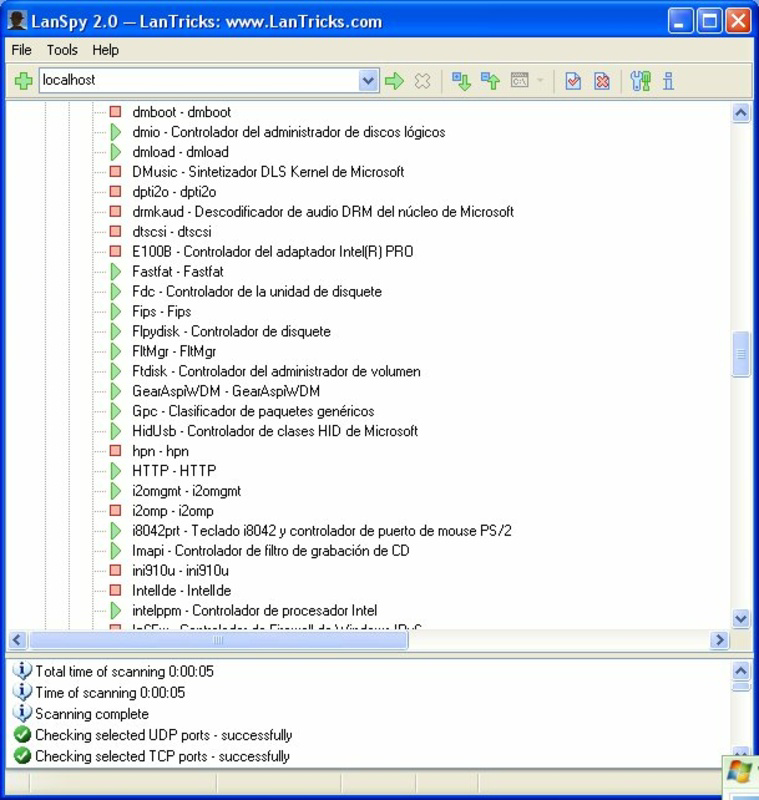Click red icon beside DMusic entry
This screenshot has width=759, height=800.
click(x=116, y=171)
